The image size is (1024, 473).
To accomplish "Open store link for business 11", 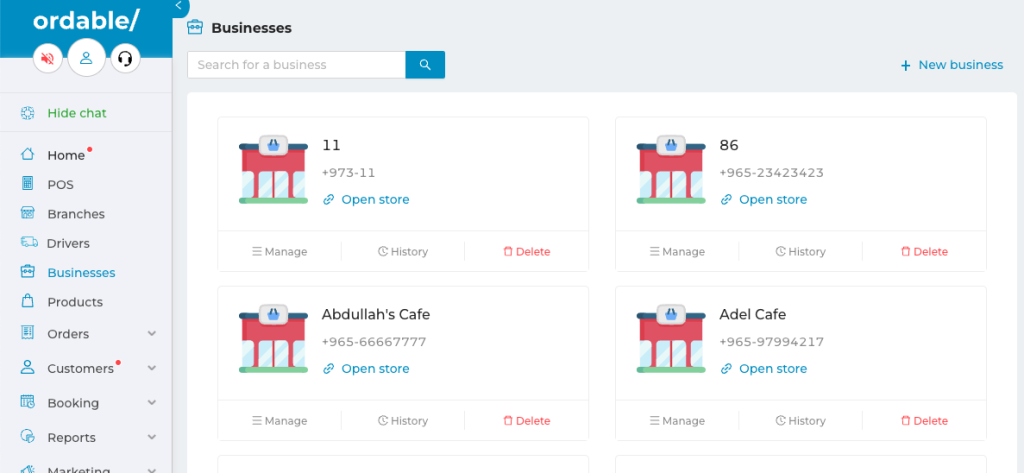I will click(366, 200).
